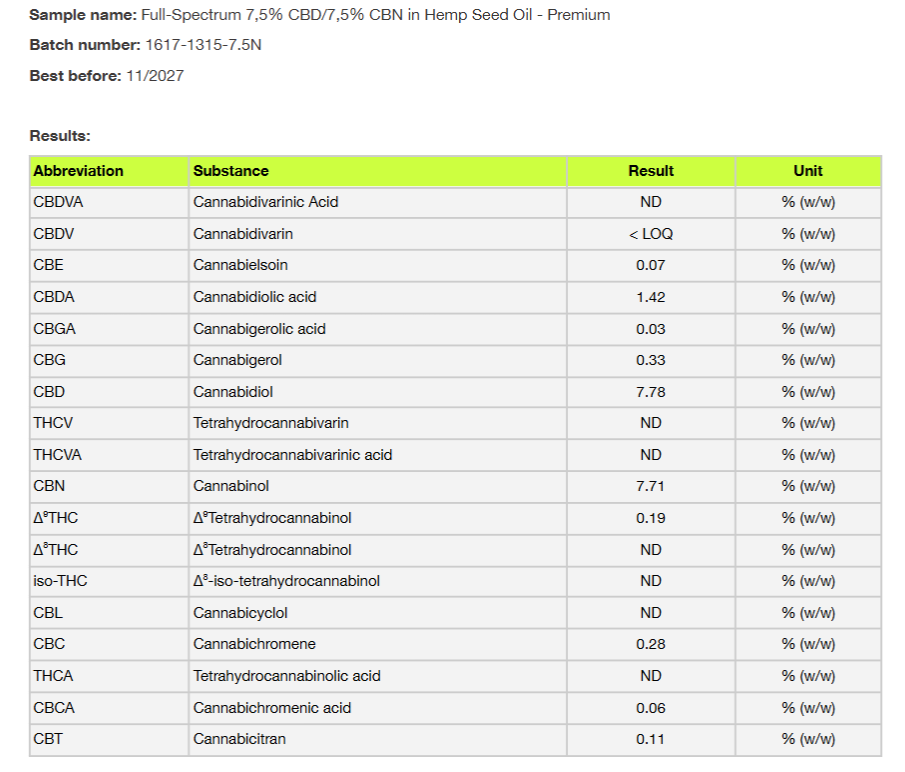905x772 pixels.
Task: Click the Substance column header
Action: click(x=231, y=171)
